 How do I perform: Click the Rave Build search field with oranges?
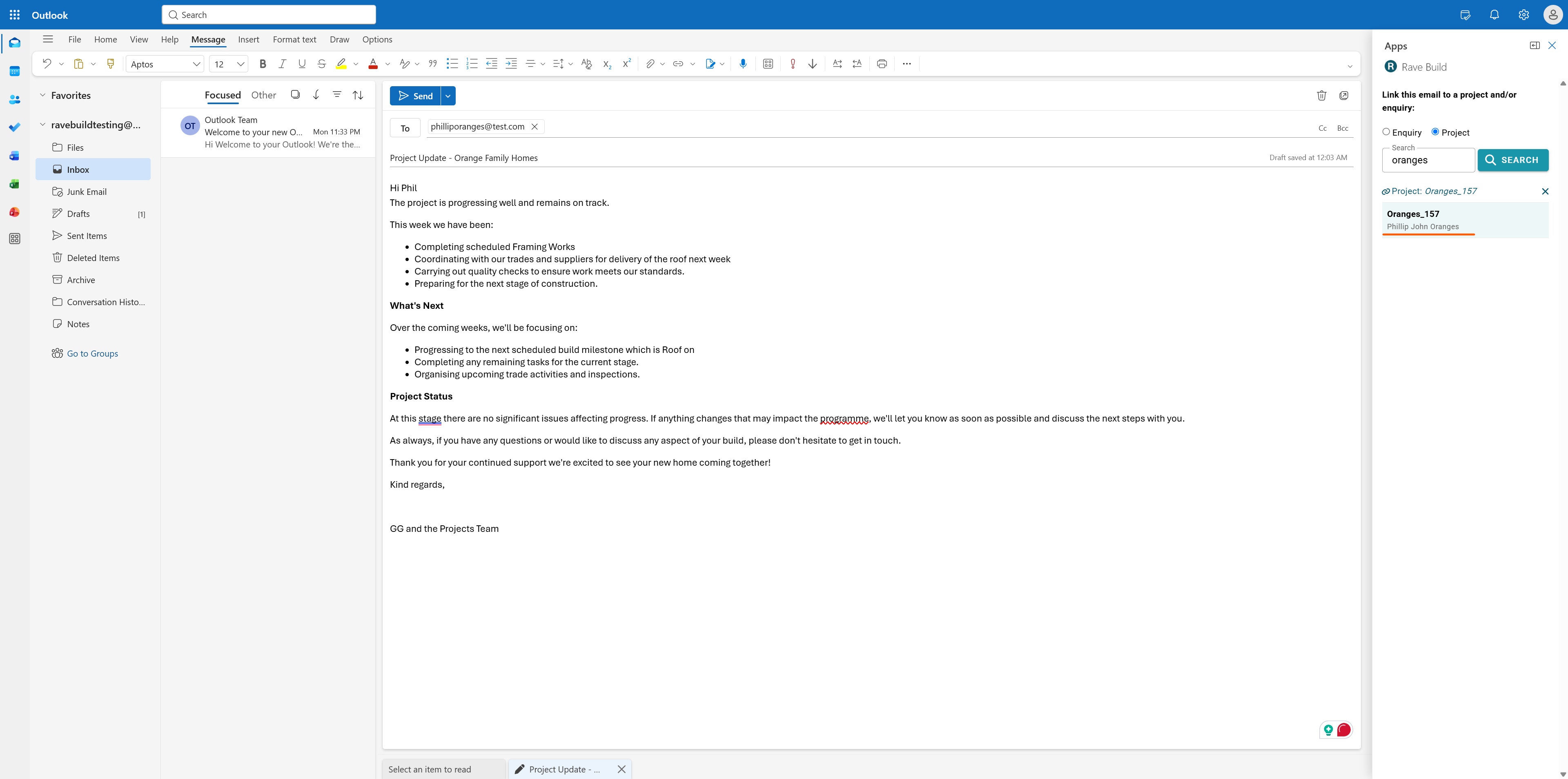(x=1428, y=160)
